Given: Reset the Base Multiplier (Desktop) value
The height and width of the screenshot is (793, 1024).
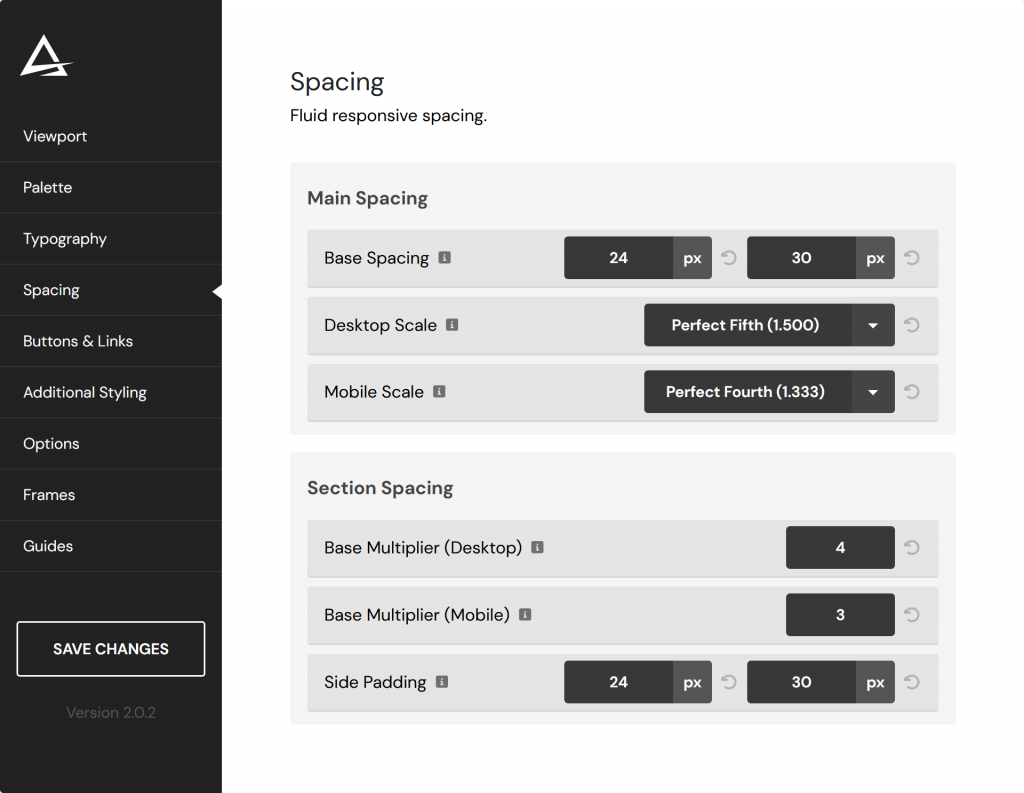Looking at the screenshot, I should [911, 547].
